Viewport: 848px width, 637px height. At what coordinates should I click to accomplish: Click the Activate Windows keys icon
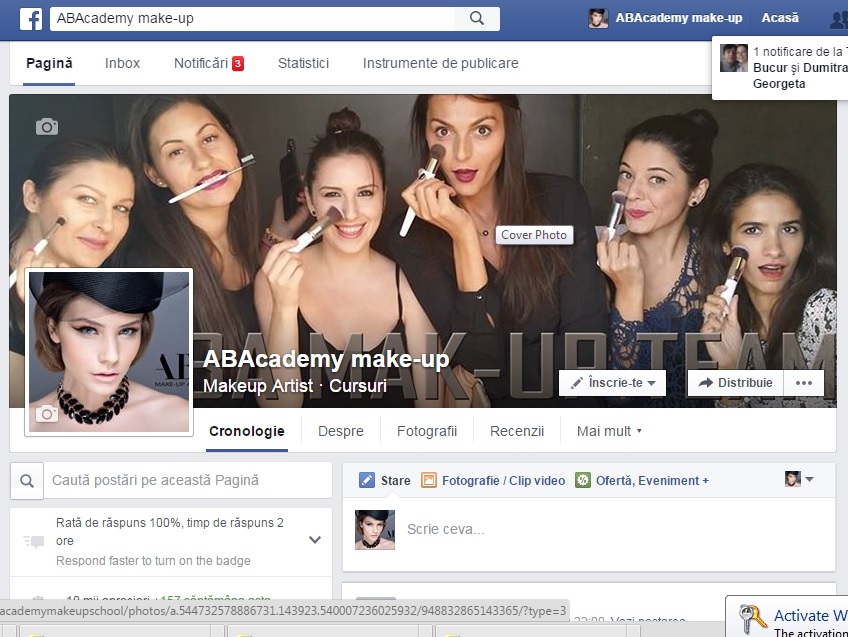click(753, 618)
